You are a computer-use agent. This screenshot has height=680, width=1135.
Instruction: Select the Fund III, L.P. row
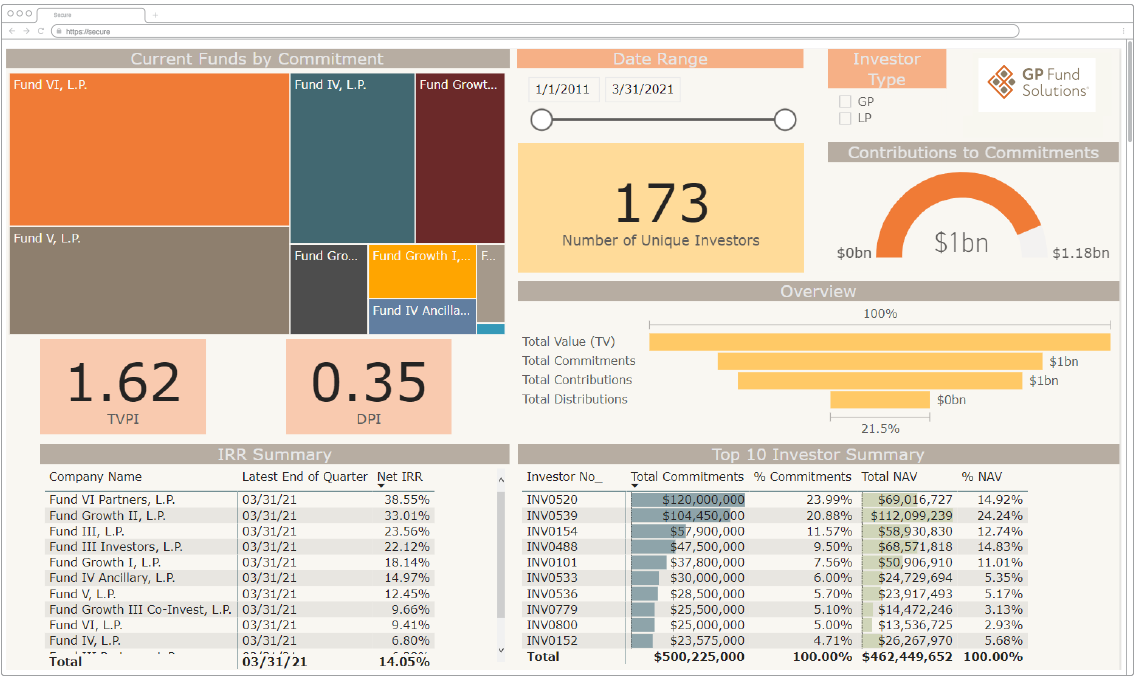[x=240, y=532]
